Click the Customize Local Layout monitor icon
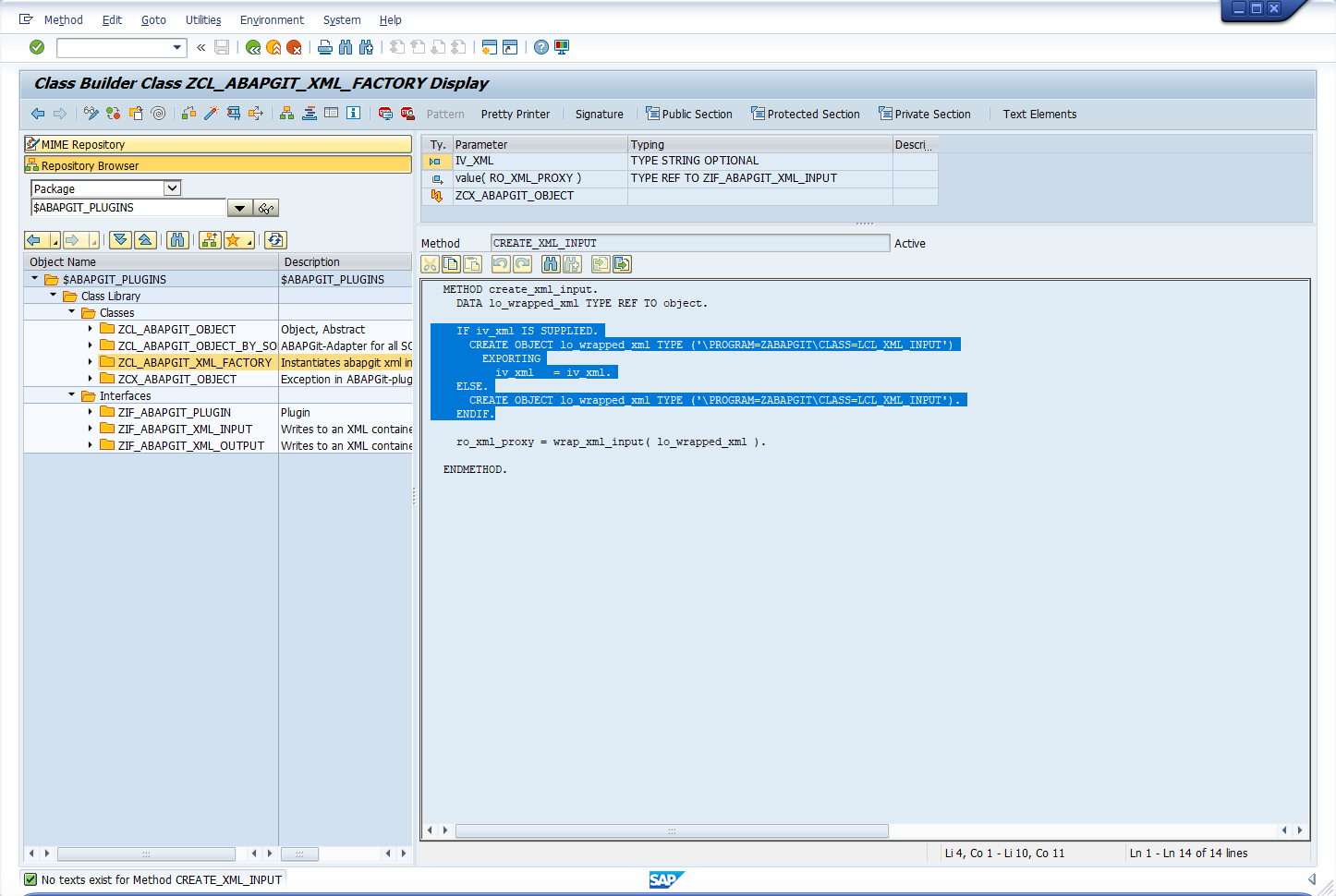Viewport: 1336px width, 896px height. (x=562, y=47)
